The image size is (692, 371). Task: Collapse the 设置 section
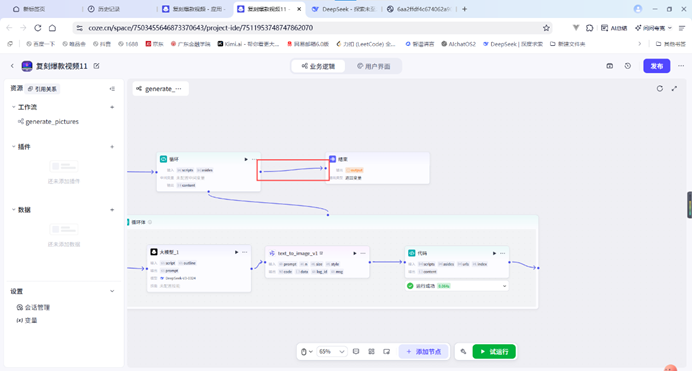[x=112, y=291]
